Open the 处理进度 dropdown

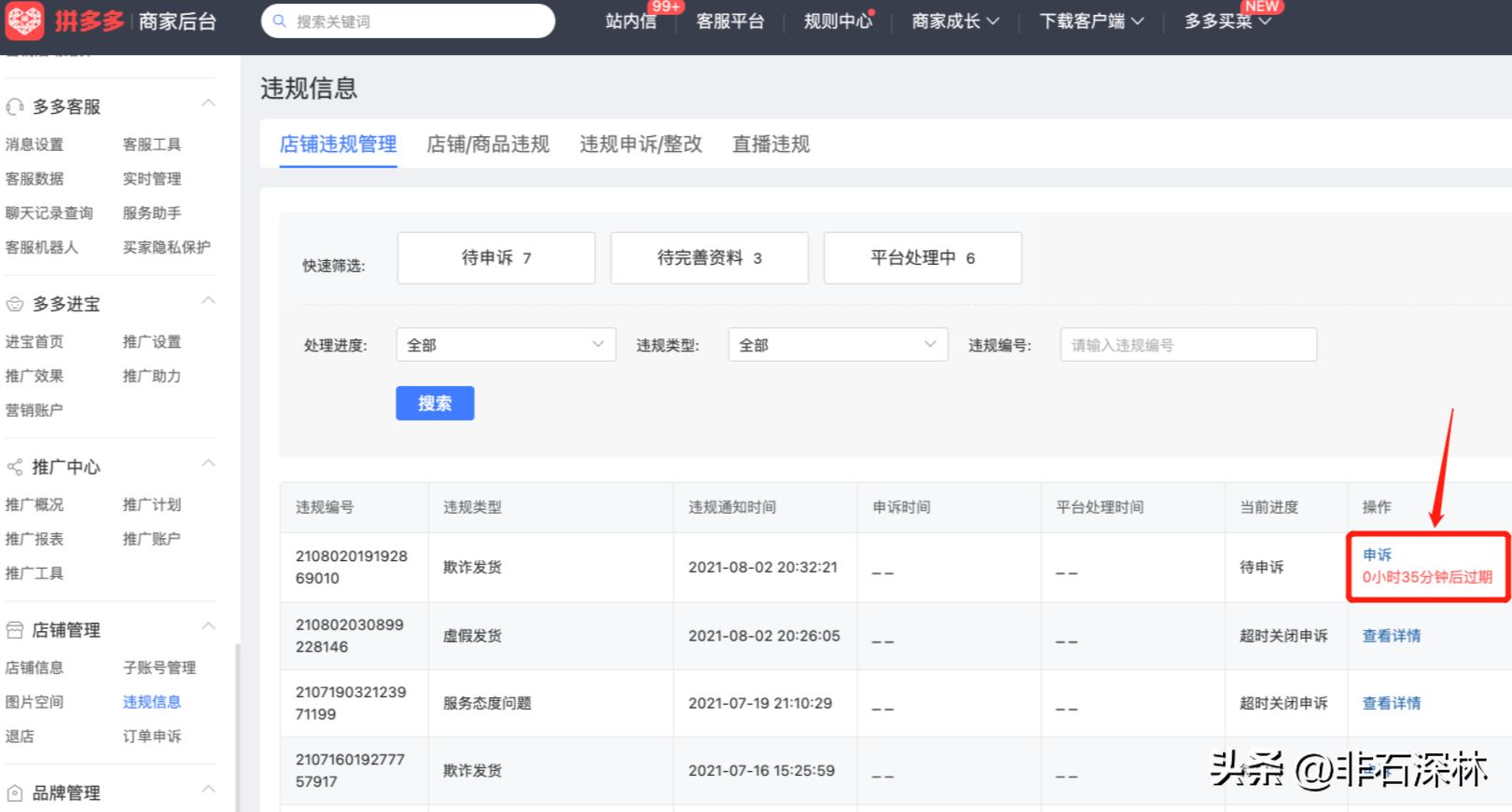pos(506,344)
